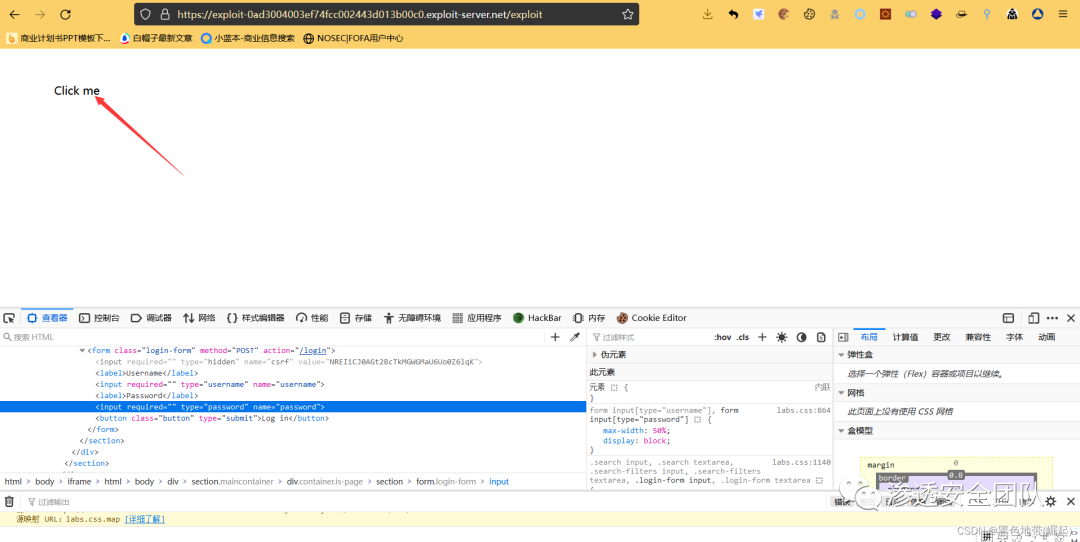The width and height of the screenshot is (1080, 542).
Task: Toggle light color scheme simulation sun icon
Action: (x=782, y=337)
